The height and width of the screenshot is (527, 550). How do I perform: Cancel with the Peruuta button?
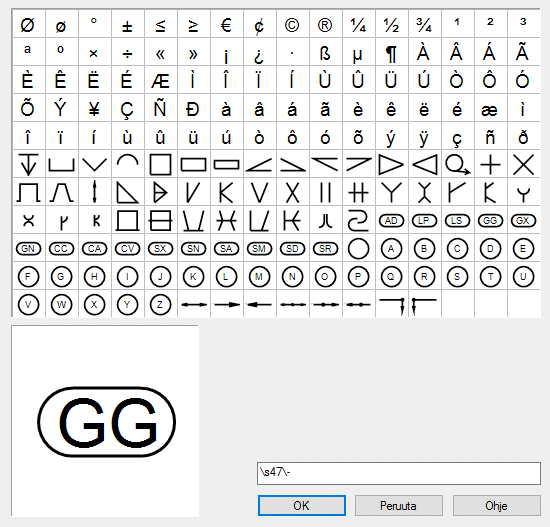click(x=398, y=506)
